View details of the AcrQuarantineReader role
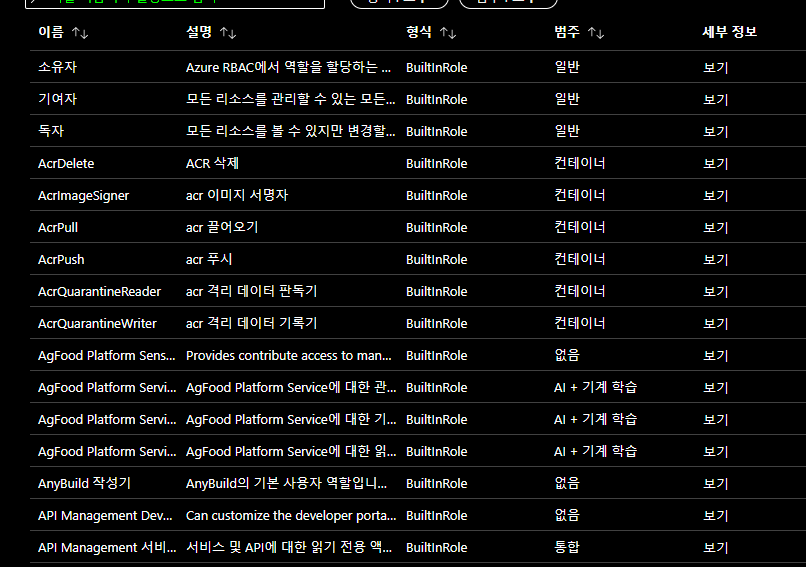The width and height of the screenshot is (806, 567). tap(716, 291)
